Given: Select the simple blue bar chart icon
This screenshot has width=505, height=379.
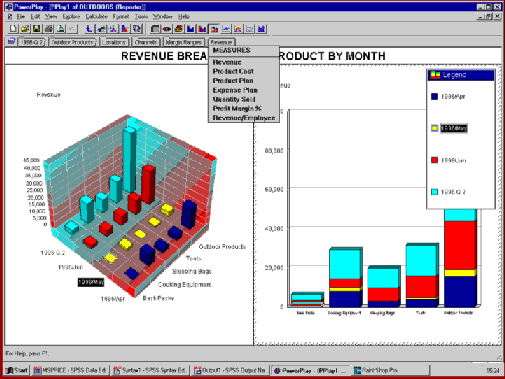Looking at the screenshot, I should [x=191, y=29].
